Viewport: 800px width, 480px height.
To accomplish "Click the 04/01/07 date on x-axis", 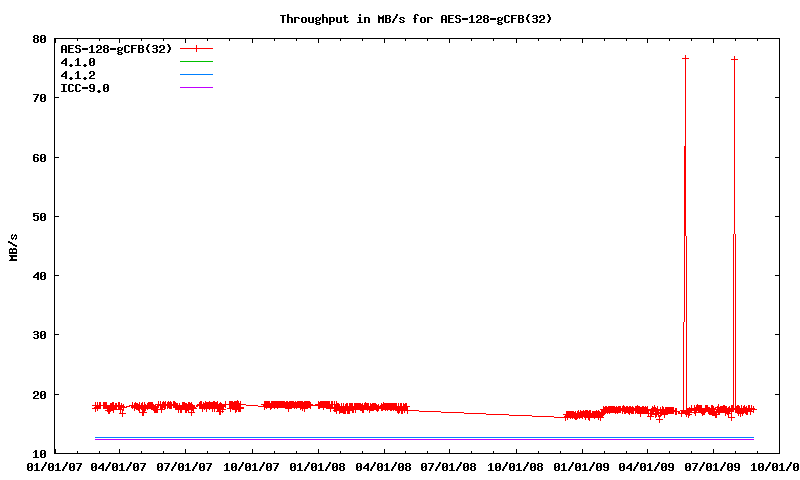I will point(120,467).
